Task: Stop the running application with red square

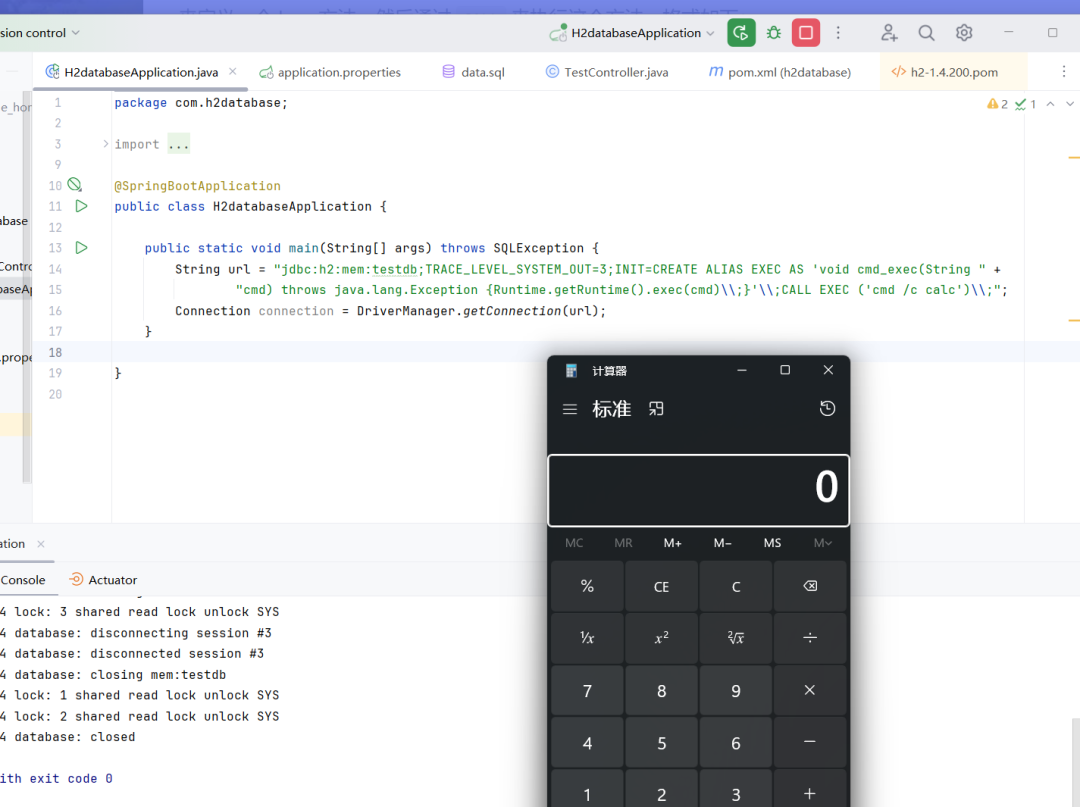Action: tap(806, 33)
